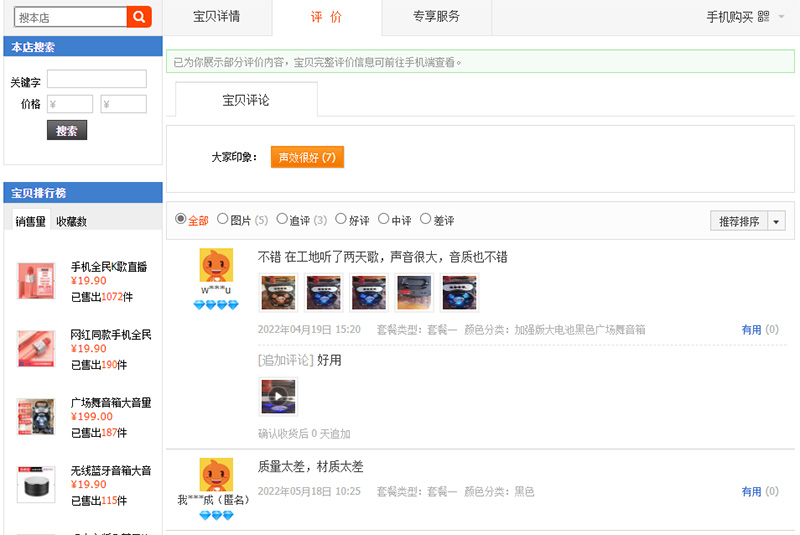Open the mobile purchase QR code icon
This screenshot has height=535, width=800.
click(x=763, y=17)
